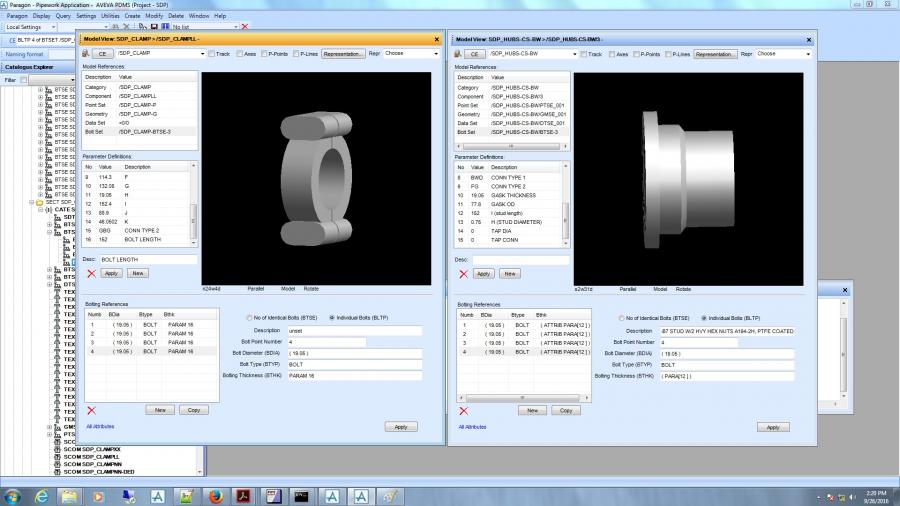The image size is (900, 506).
Task: Click horizontal scrollbar under SDP_HUBS bolting list
Action: coord(523,398)
